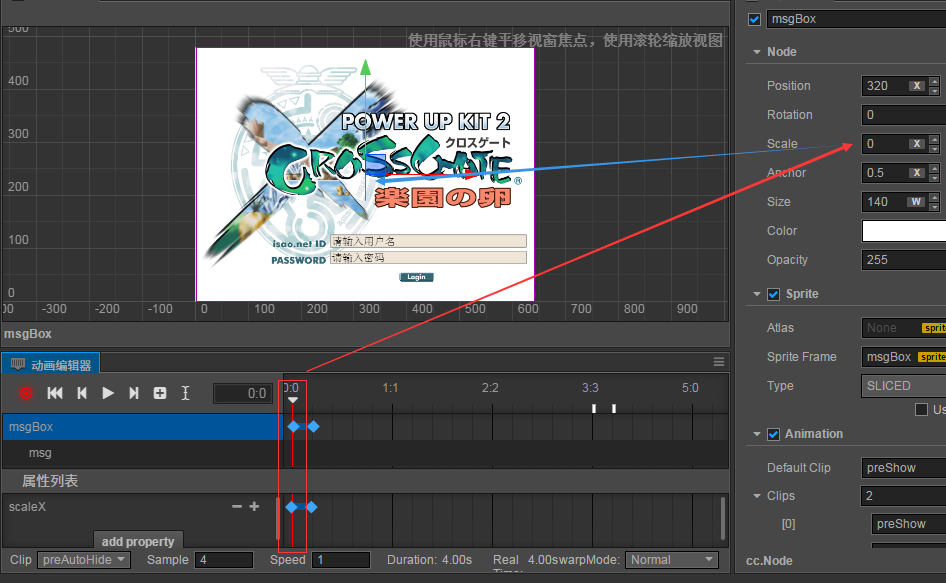Viewport: 946px width, 583px height.
Task: Collapse the Node section
Action: coord(757,52)
